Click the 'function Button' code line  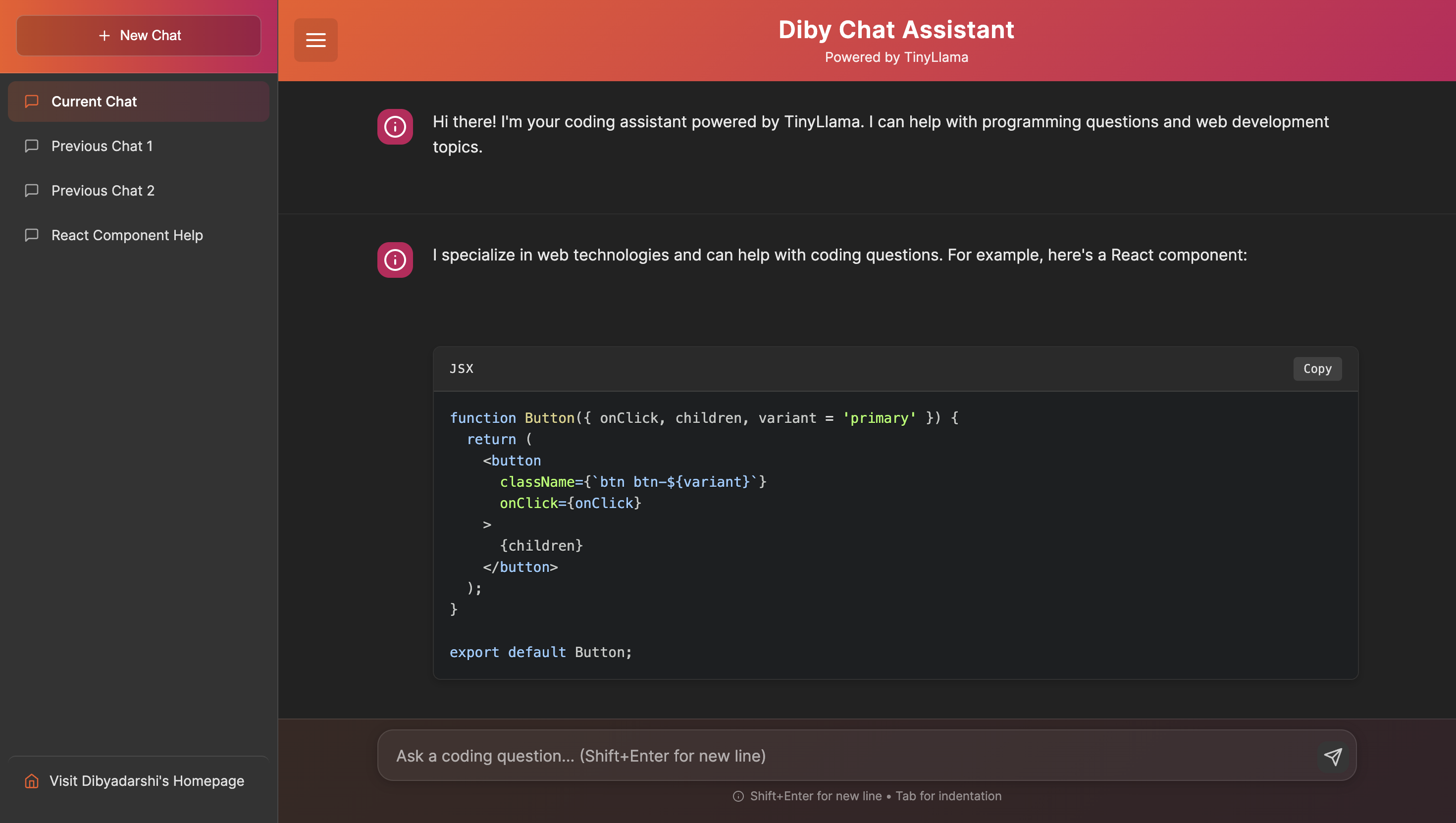pyautogui.click(x=704, y=418)
